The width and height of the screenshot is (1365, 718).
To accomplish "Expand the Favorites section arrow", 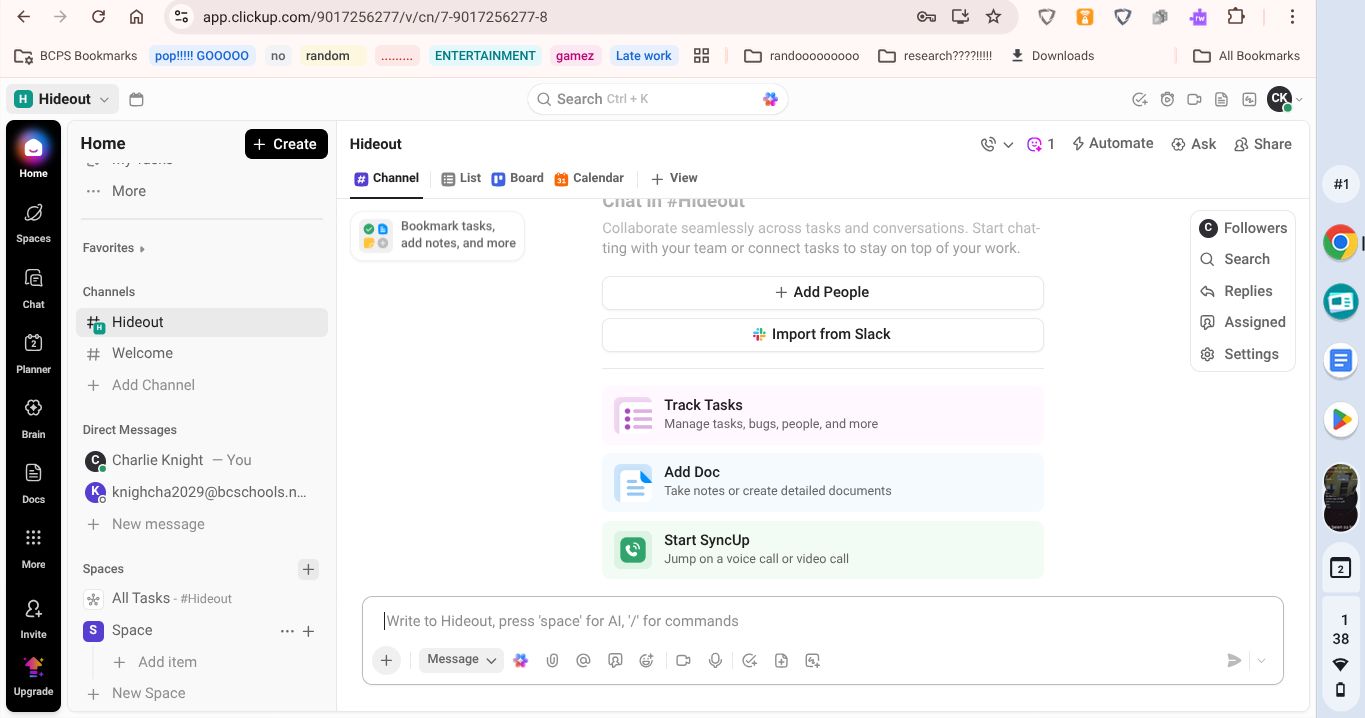I will [x=142, y=248].
